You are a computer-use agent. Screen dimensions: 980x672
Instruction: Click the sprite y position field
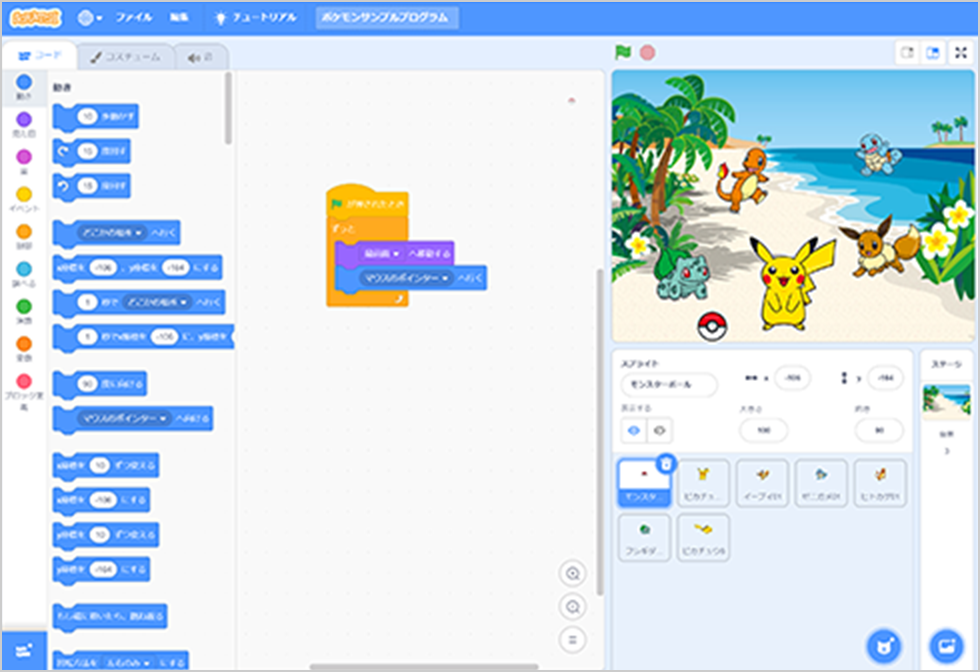pyautogui.click(x=885, y=378)
